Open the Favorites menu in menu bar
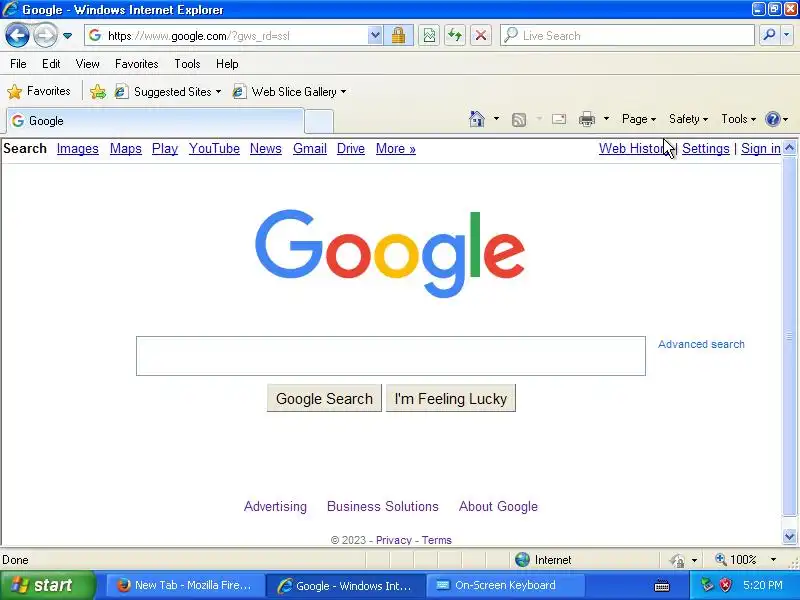This screenshot has height=600, width=800. (137, 64)
